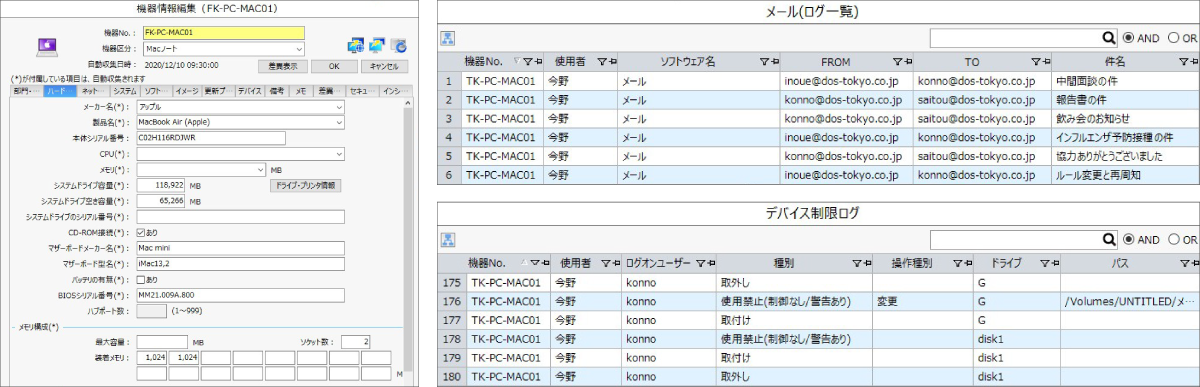The width and height of the screenshot is (1200, 387).
Task: Click the globe-and-monitor network icon beside 機器No.
Action: coord(355,46)
